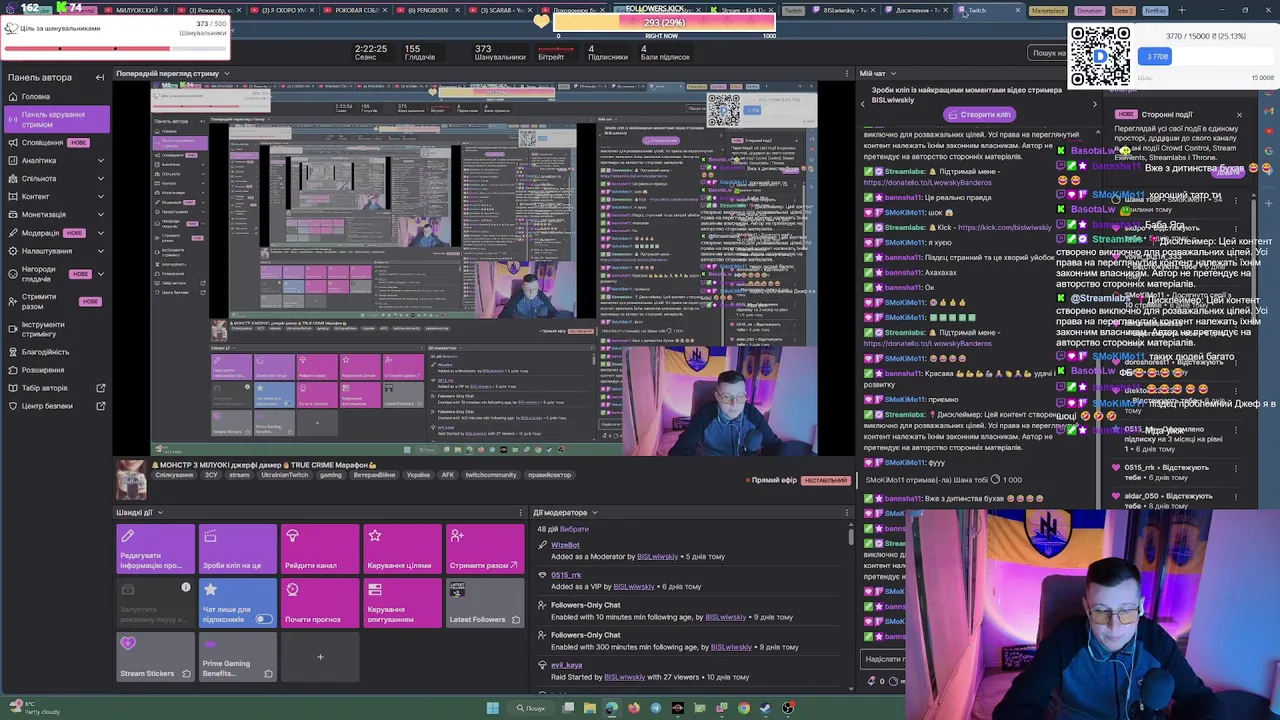Click the Рейдити канал quick action
This screenshot has width=1280, height=720.
319,549
